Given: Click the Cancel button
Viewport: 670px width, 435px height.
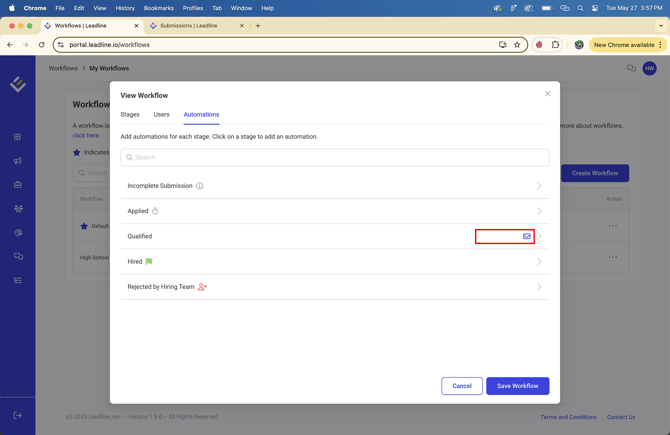Looking at the screenshot, I should 462,386.
